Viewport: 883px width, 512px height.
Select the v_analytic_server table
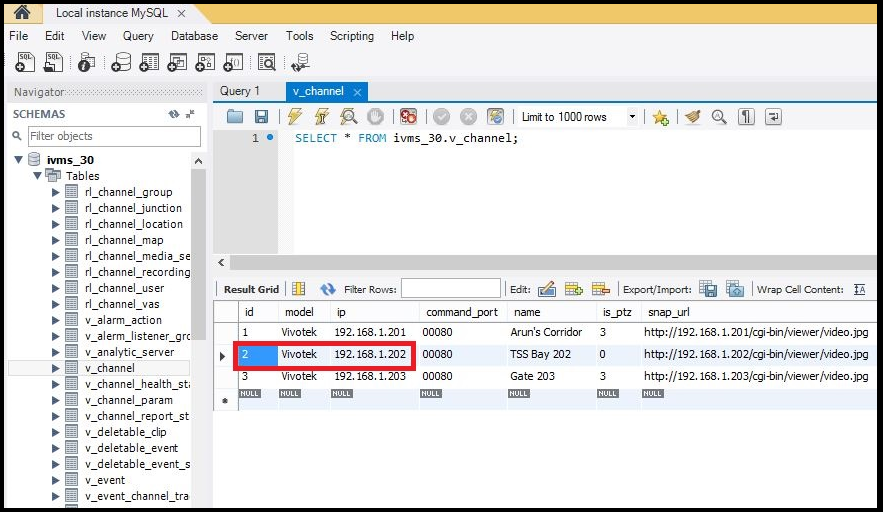tap(130, 352)
